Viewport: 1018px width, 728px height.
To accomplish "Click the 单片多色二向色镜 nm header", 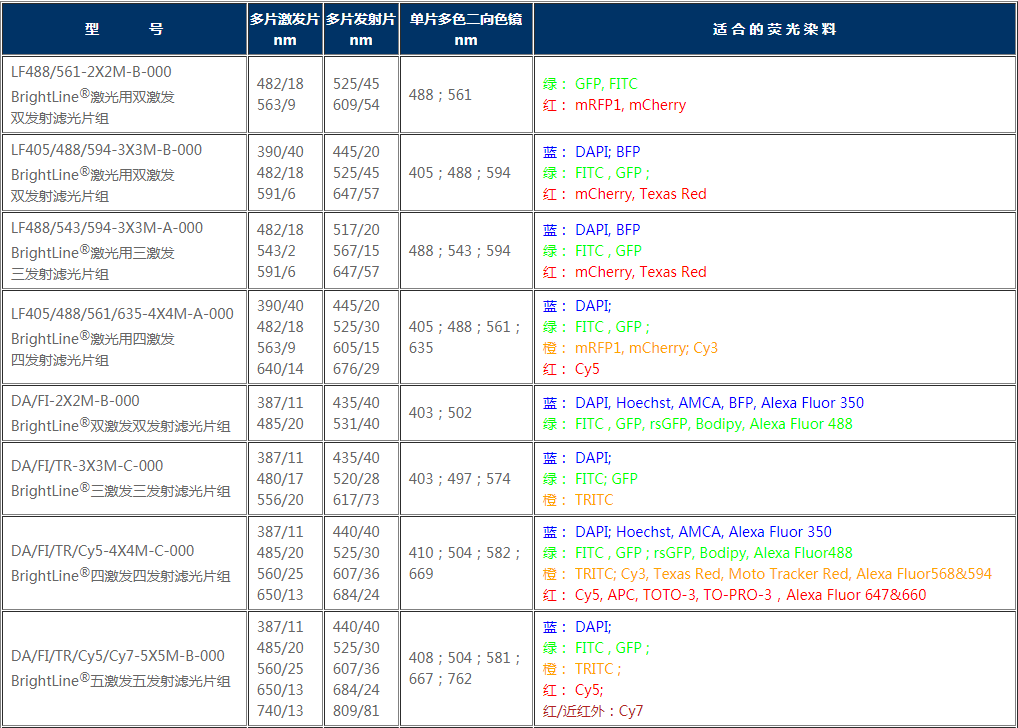I will [x=466, y=29].
